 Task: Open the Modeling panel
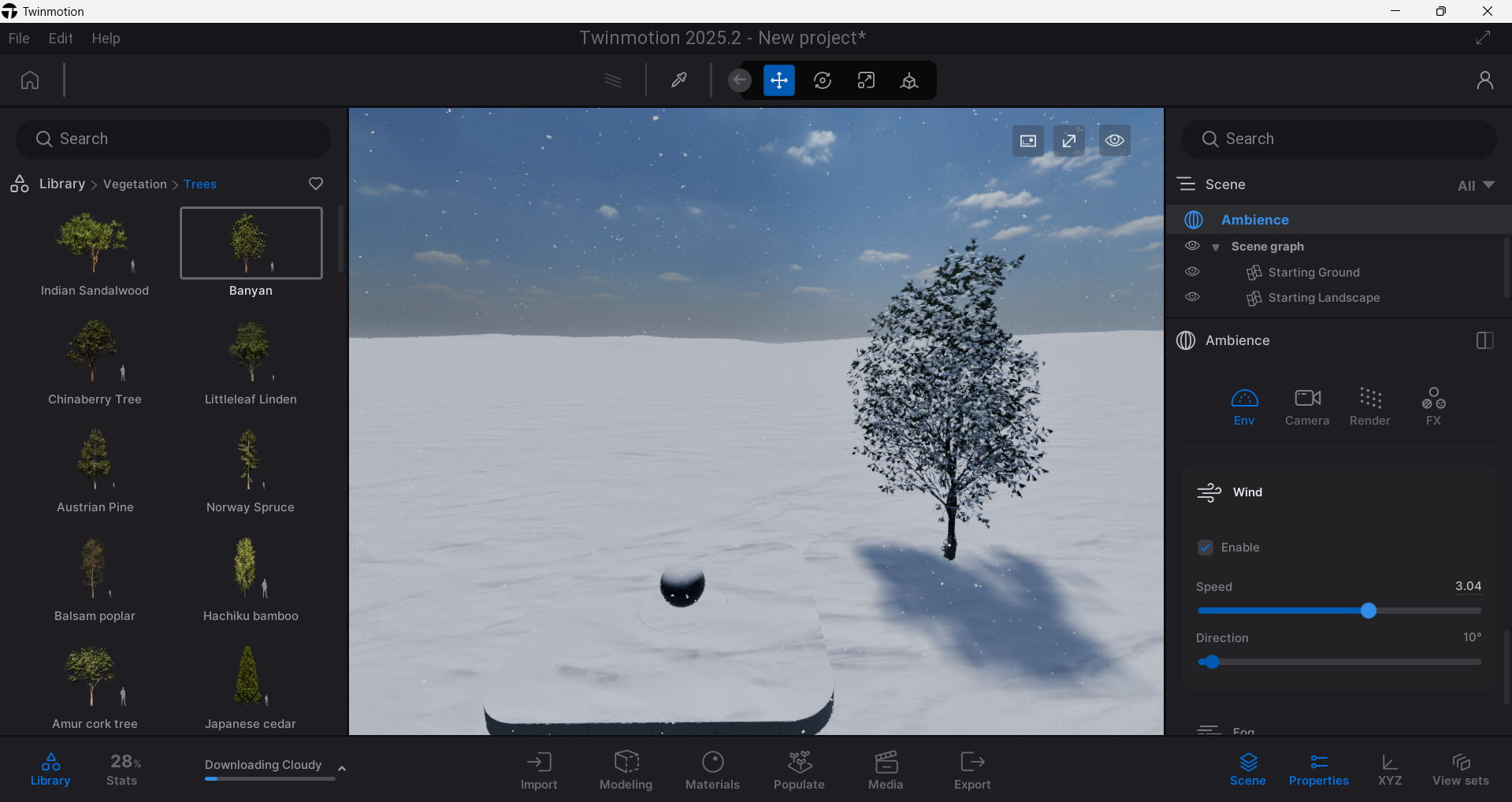pos(626,770)
